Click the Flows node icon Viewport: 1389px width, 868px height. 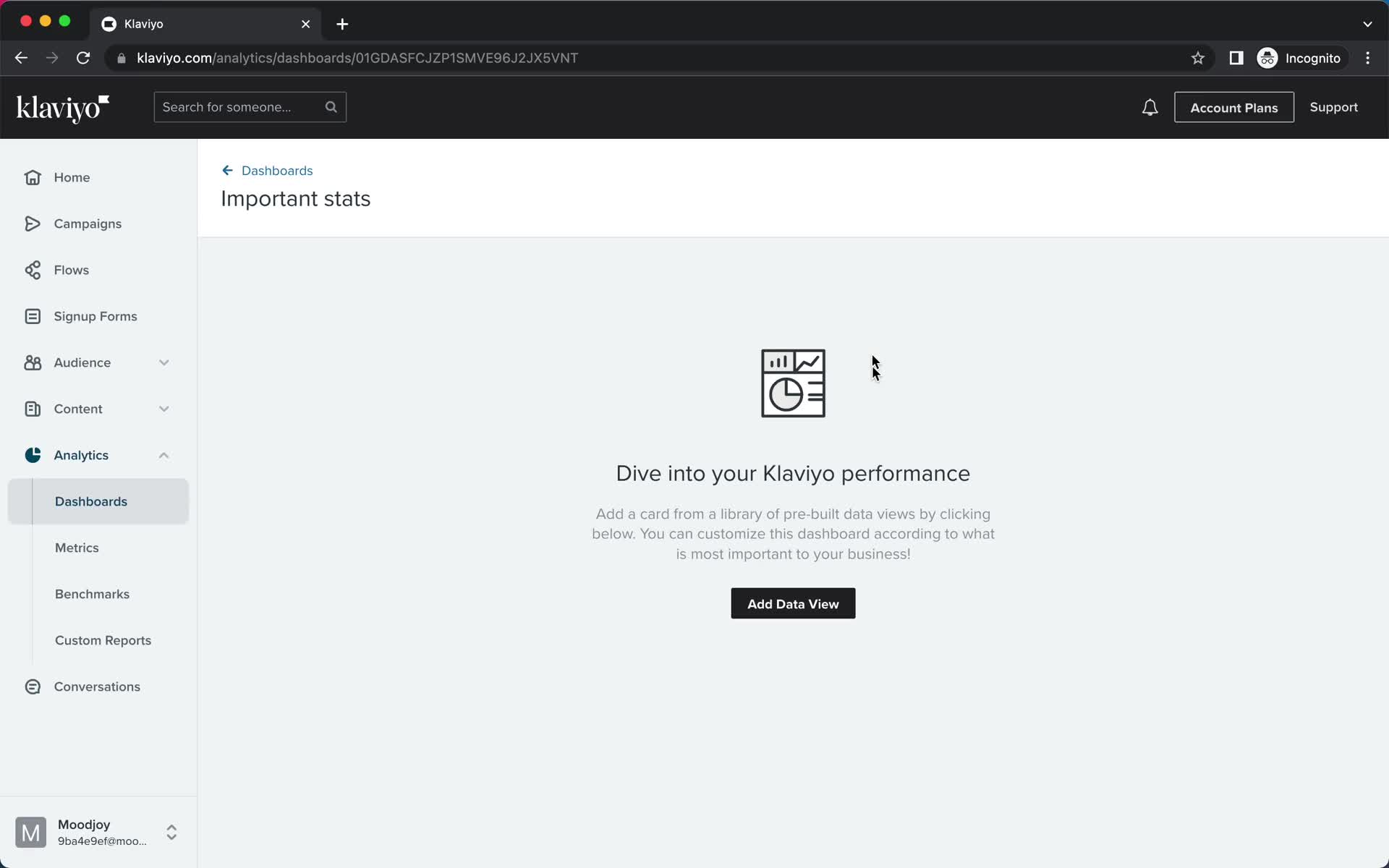33,270
